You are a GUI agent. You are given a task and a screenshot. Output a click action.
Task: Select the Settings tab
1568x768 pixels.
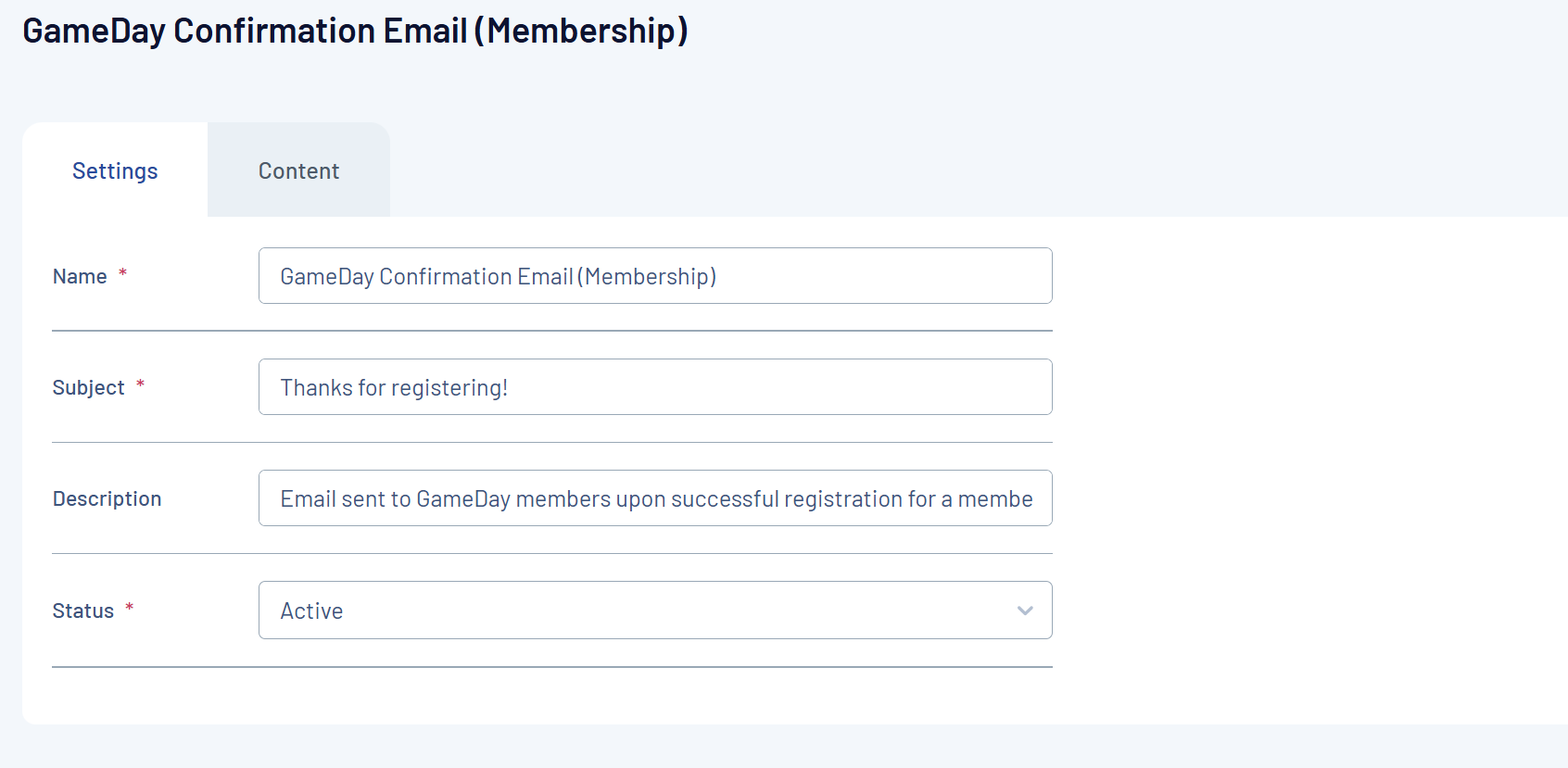click(115, 171)
